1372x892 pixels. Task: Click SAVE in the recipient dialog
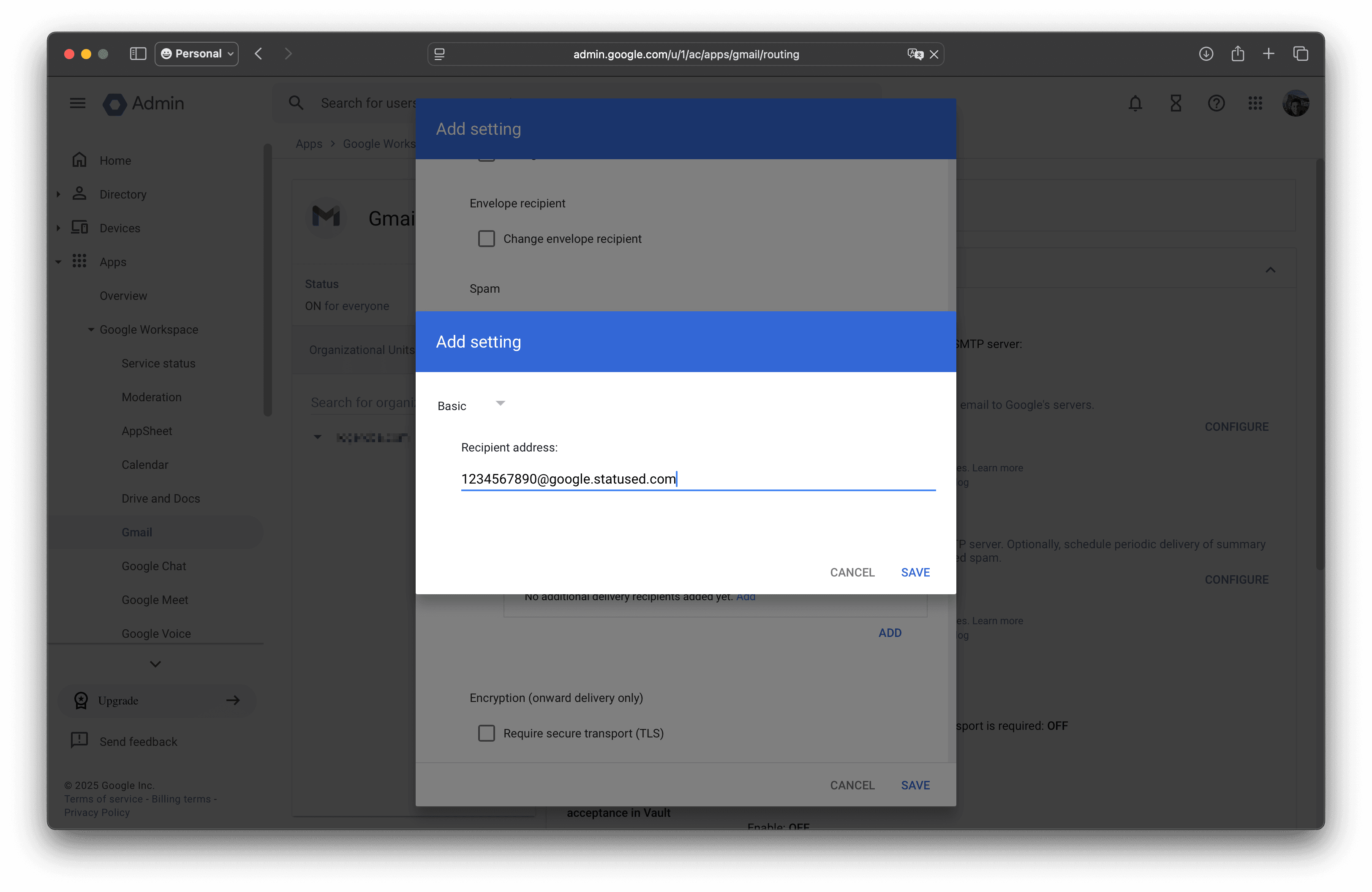[915, 572]
